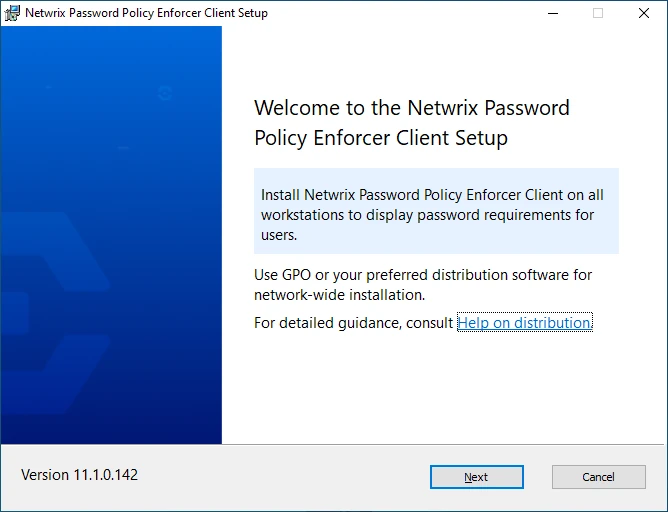Open the Help on distribution link
Viewport: 668px width, 512px height.
click(x=524, y=323)
